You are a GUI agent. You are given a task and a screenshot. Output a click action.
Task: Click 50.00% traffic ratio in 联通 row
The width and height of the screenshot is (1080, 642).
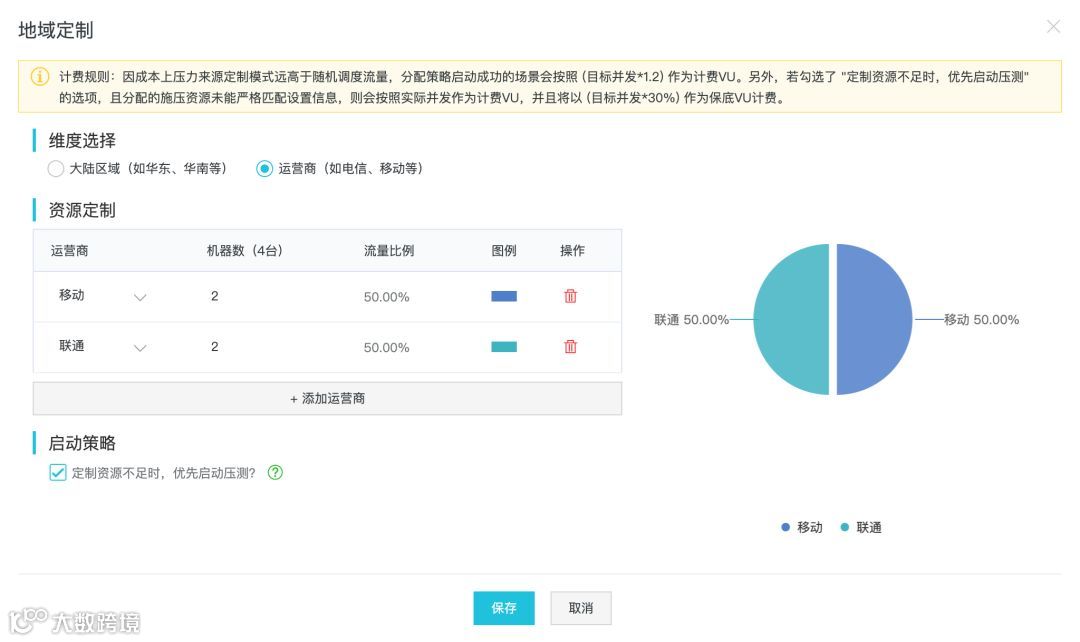point(386,347)
